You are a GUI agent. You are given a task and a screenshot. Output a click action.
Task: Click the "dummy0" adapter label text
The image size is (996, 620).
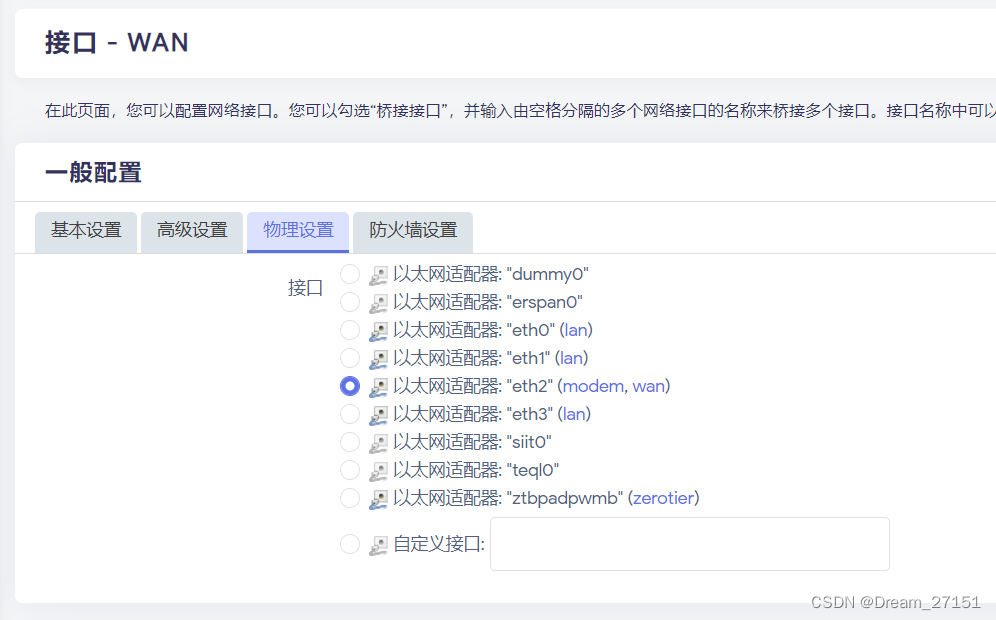[490, 274]
